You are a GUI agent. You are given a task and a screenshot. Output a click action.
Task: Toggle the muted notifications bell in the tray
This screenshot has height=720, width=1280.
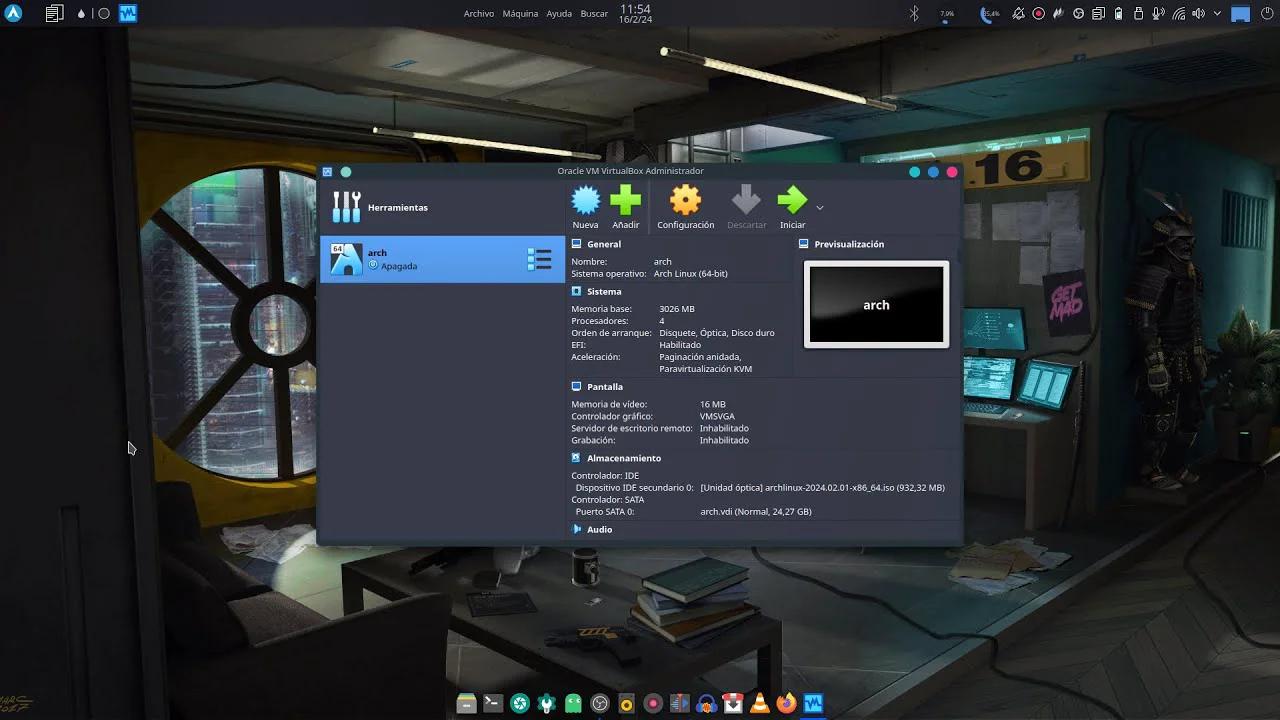pos(1018,13)
